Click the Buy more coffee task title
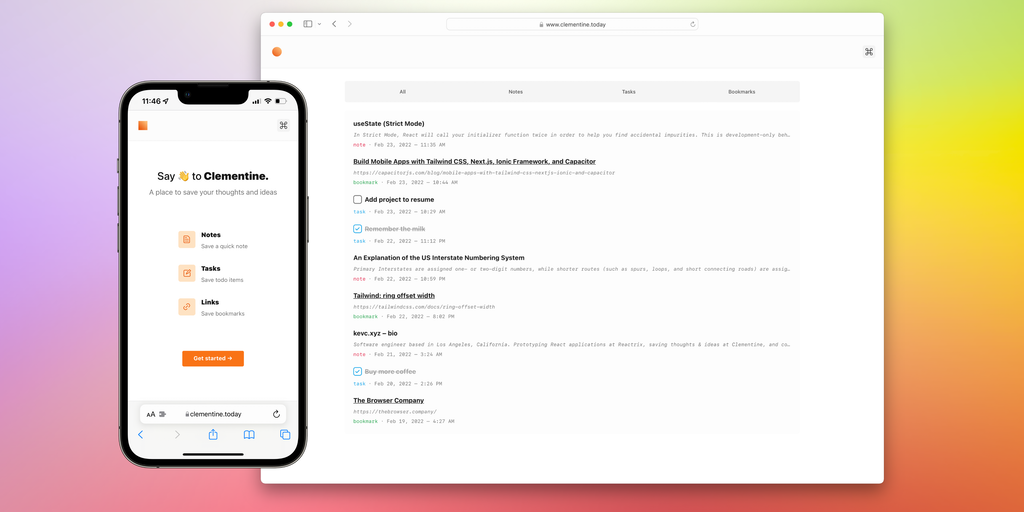Screen dimensions: 1024x512 390,371
